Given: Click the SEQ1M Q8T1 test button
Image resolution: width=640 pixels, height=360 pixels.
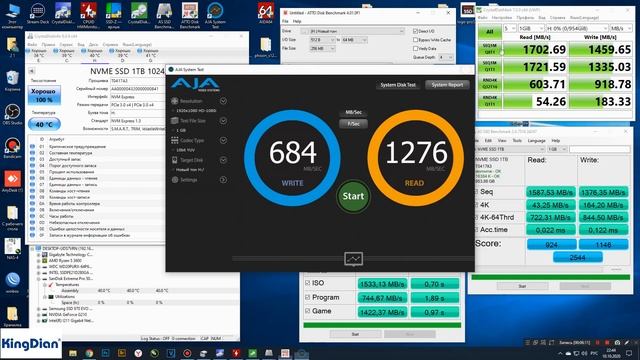Looking at the screenshot, I should tap(489, 49).
